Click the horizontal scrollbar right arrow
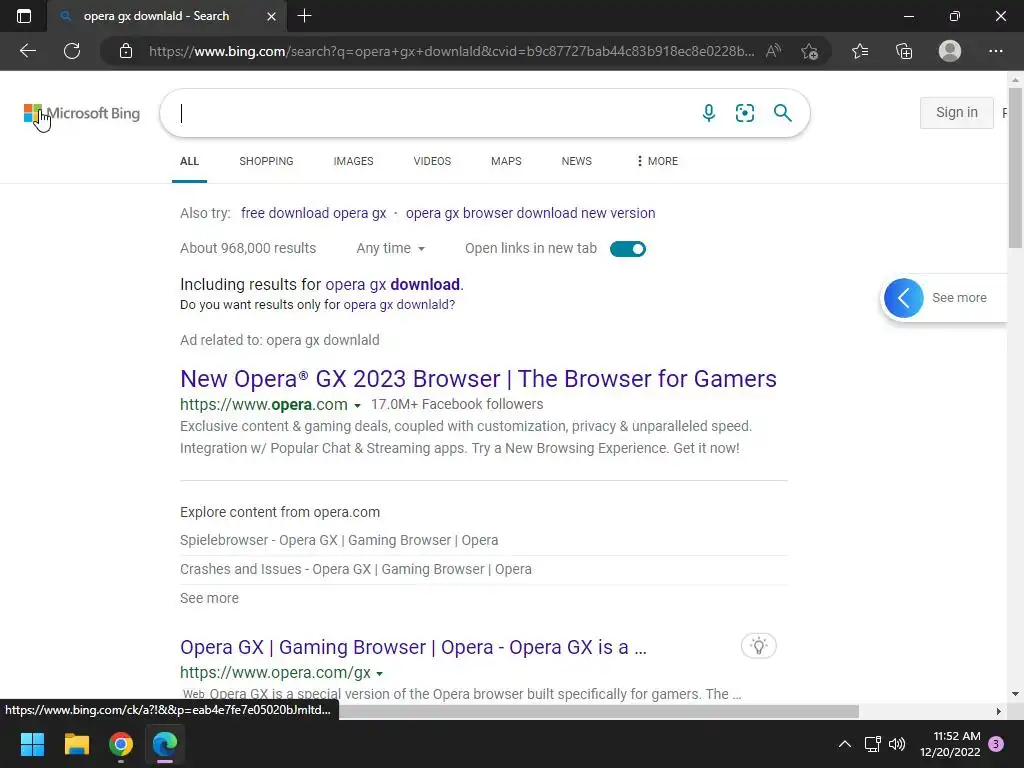1024x768 pixels. tap(998, 711)
